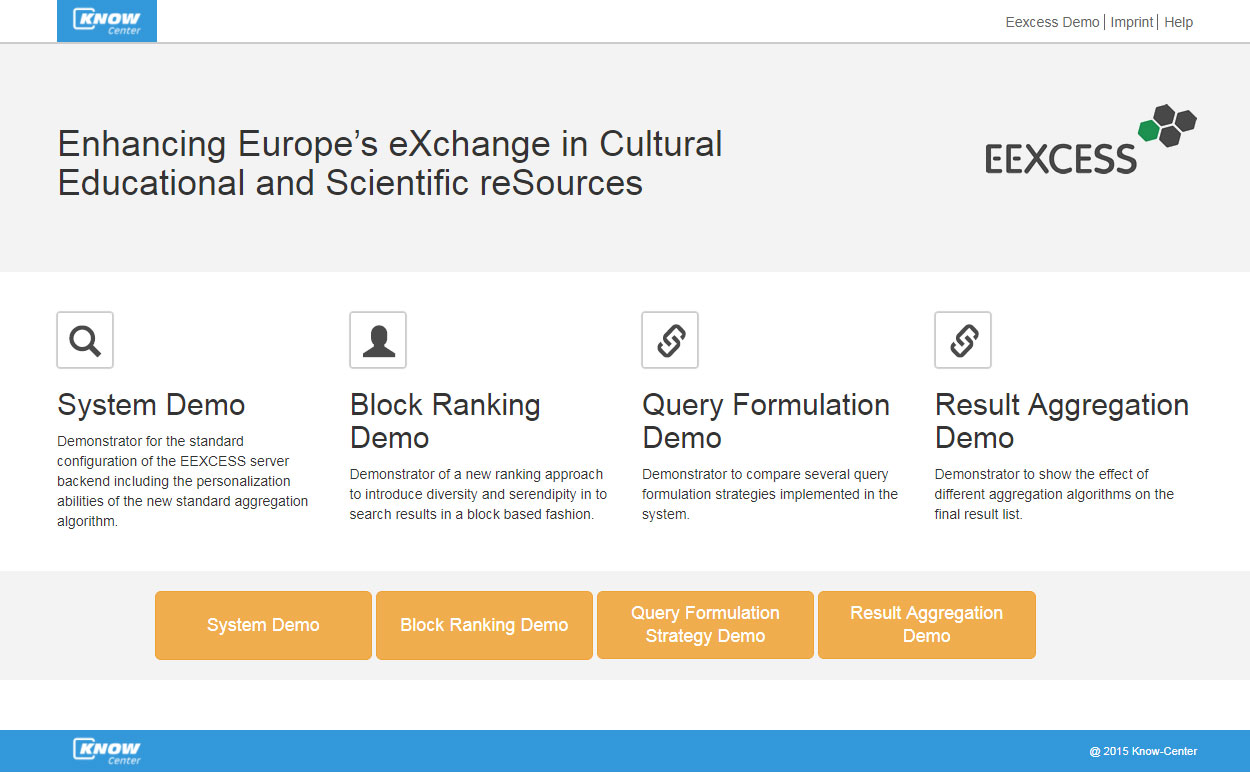This screenshot has height=774, width=1250.
Task: Launch the orange Result Aggregation Demo button
Action: tap(927, 625)
